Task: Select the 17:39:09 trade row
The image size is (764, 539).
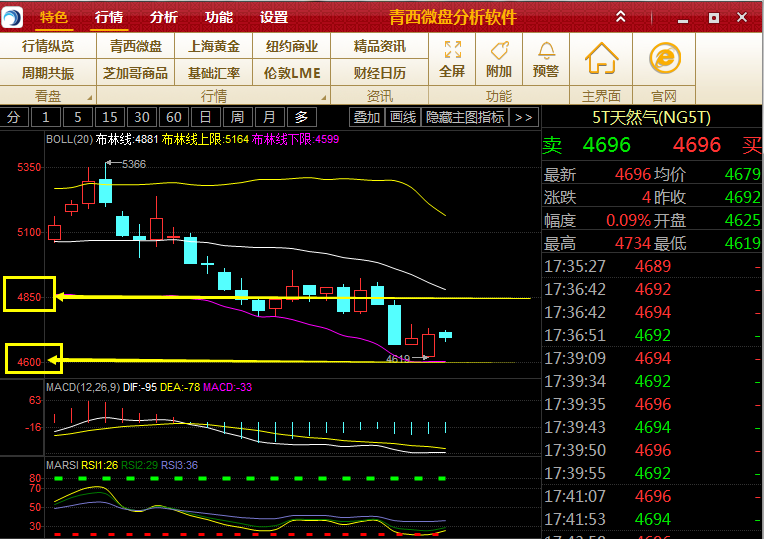Action: click(x=652, y=358)
